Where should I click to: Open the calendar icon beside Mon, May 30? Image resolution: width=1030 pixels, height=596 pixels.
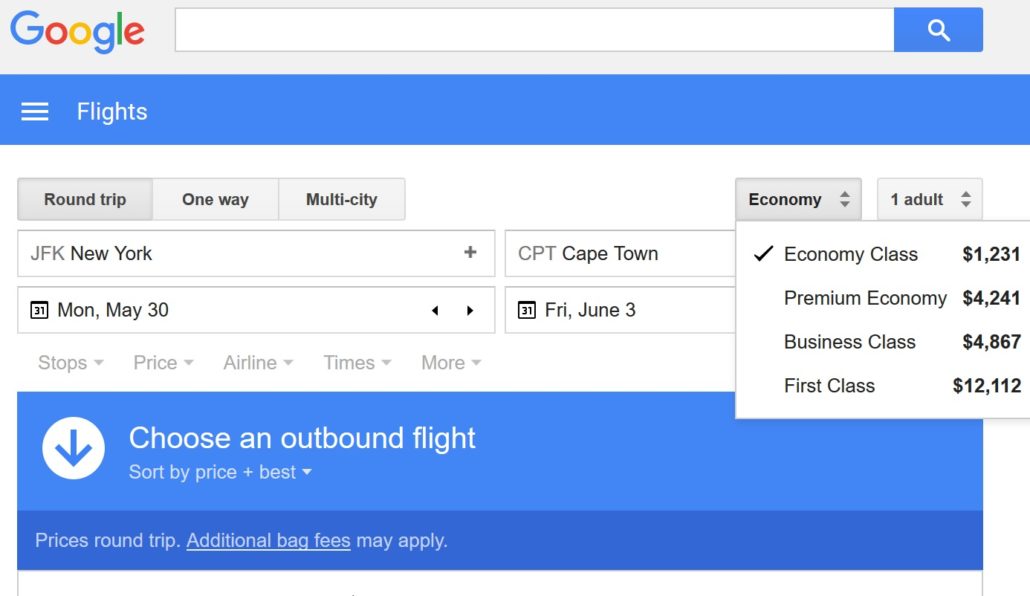(x=39, y=309)
